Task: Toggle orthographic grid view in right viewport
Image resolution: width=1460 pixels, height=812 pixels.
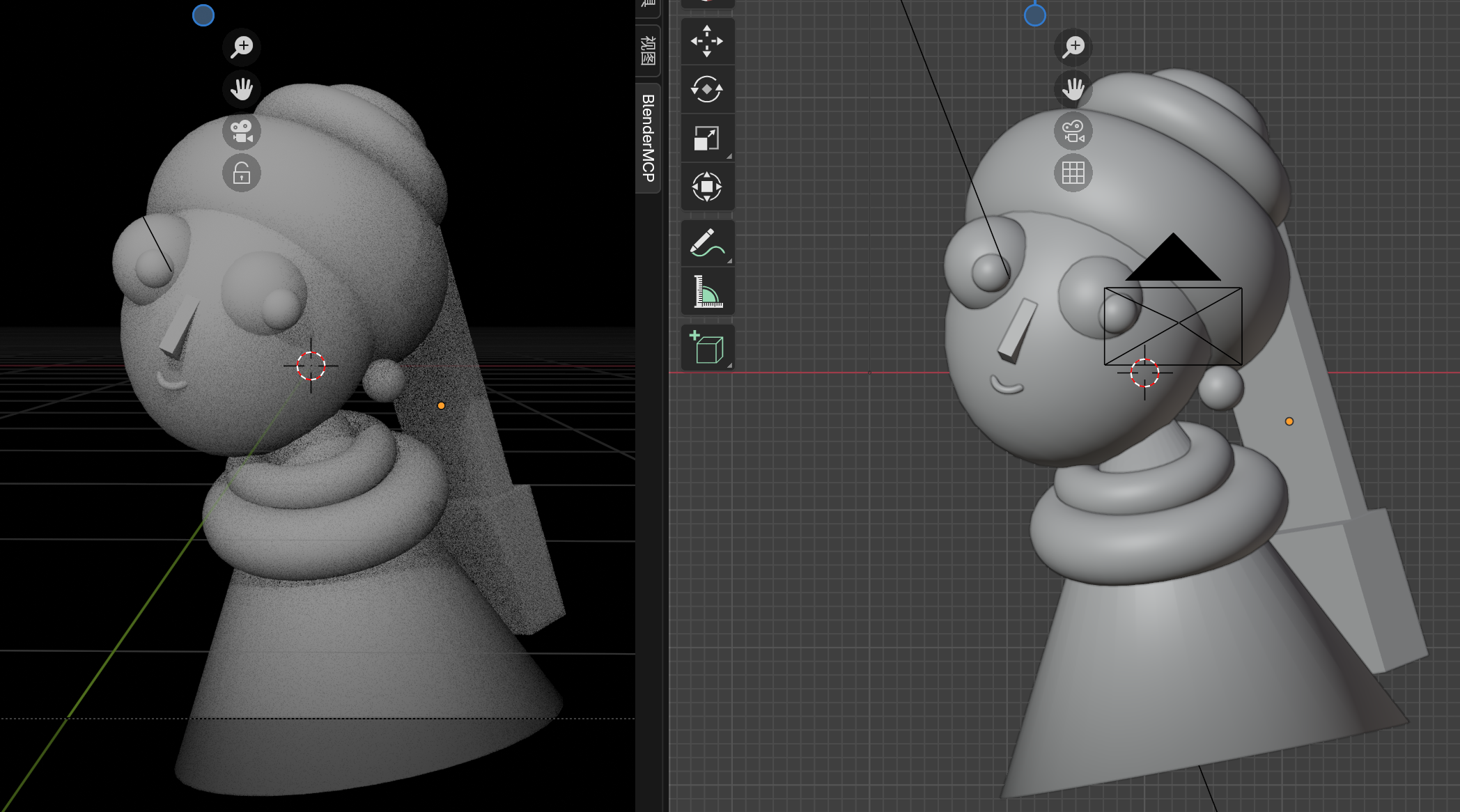Action: coord(1073,173)
